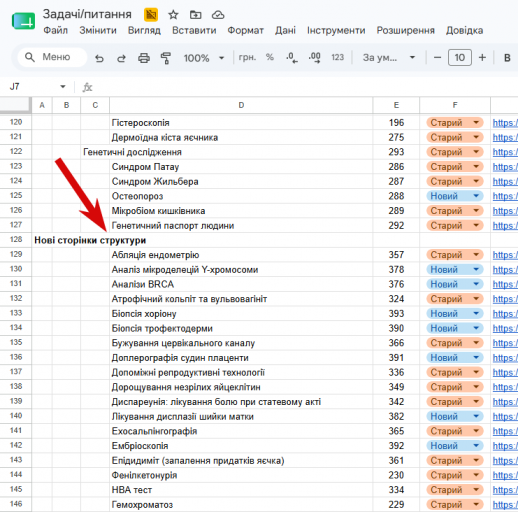This screenshot has height=512, width=518.
Task: Open the font family dropdown За ум...
Action: click(389, 58)
